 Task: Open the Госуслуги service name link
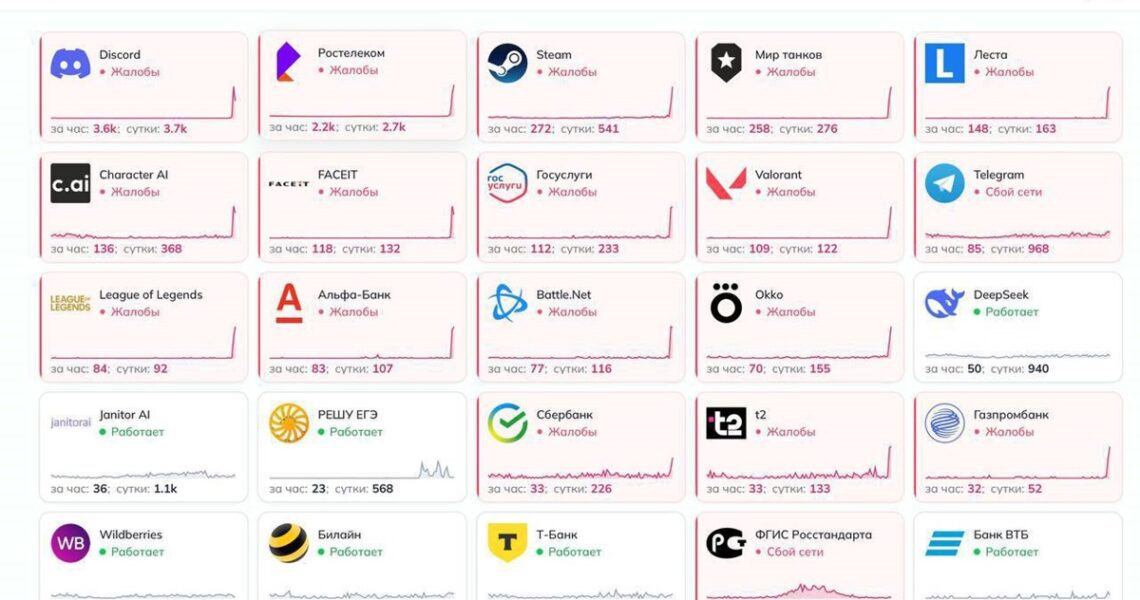click(x=564, y=175)
